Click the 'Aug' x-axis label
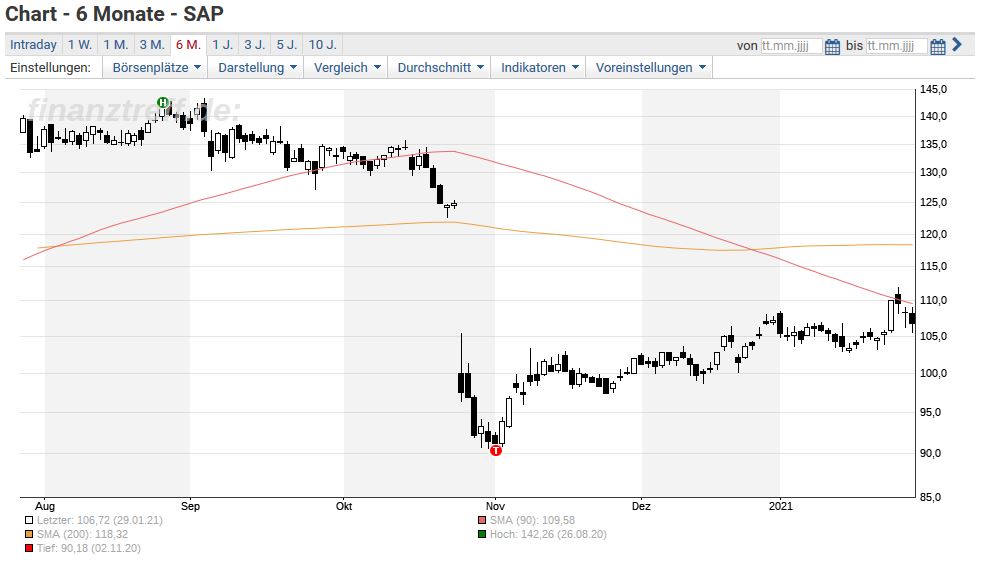Image resolution: width=984 pixels, height=562 pixels. 45,506
